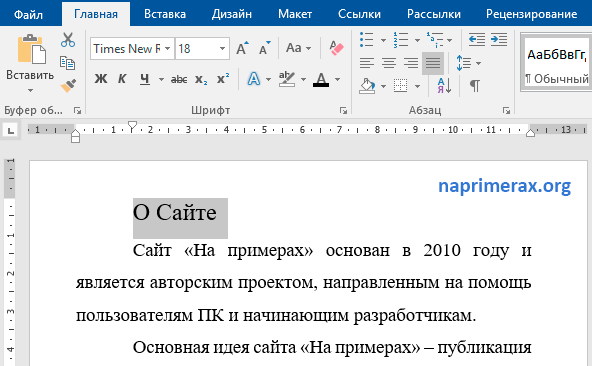Open the Файл tab
This screenshot has height=366, width=592.
pos(28,14)
